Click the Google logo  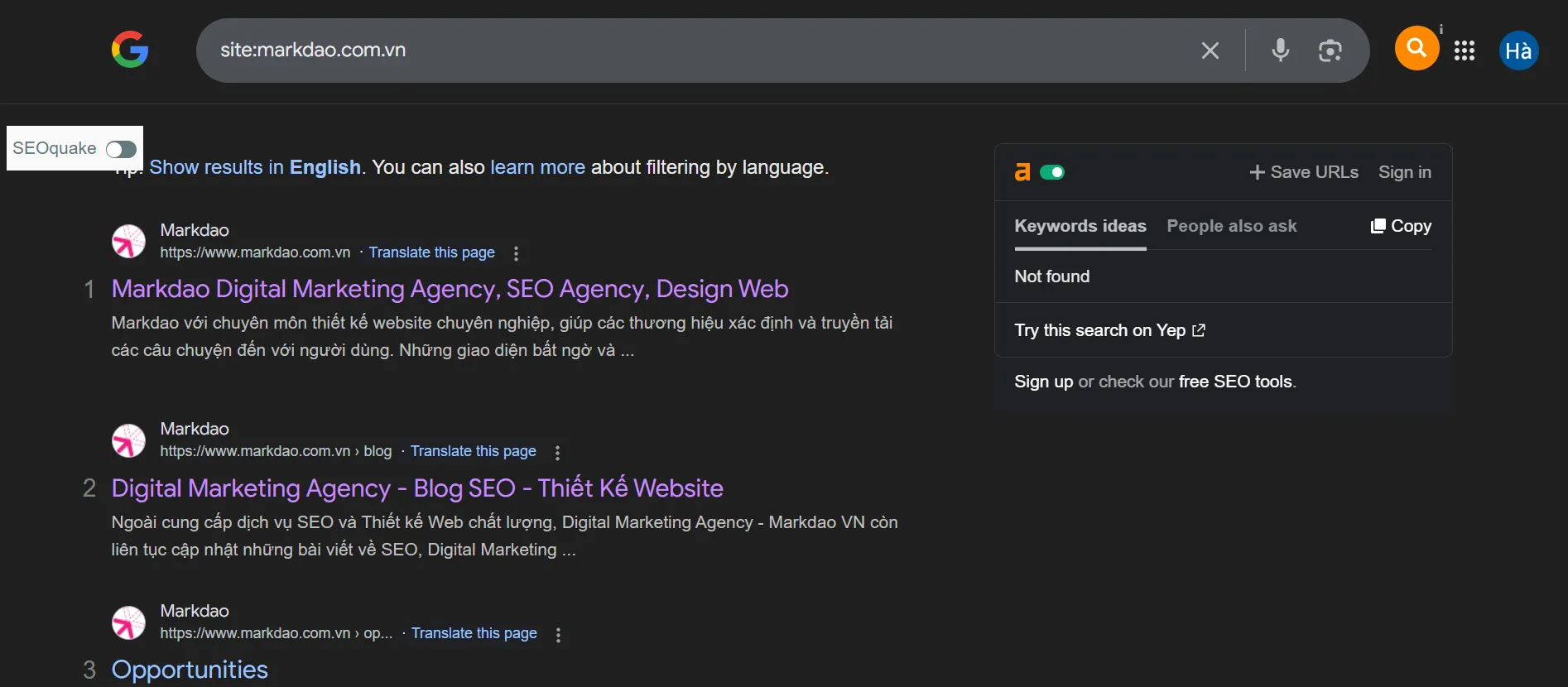click(130, 50)
